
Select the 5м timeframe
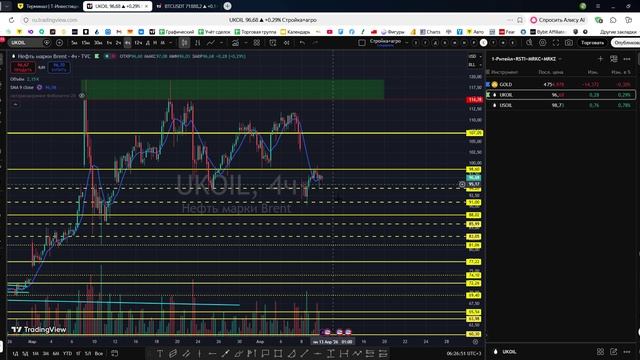coord(74,43)
